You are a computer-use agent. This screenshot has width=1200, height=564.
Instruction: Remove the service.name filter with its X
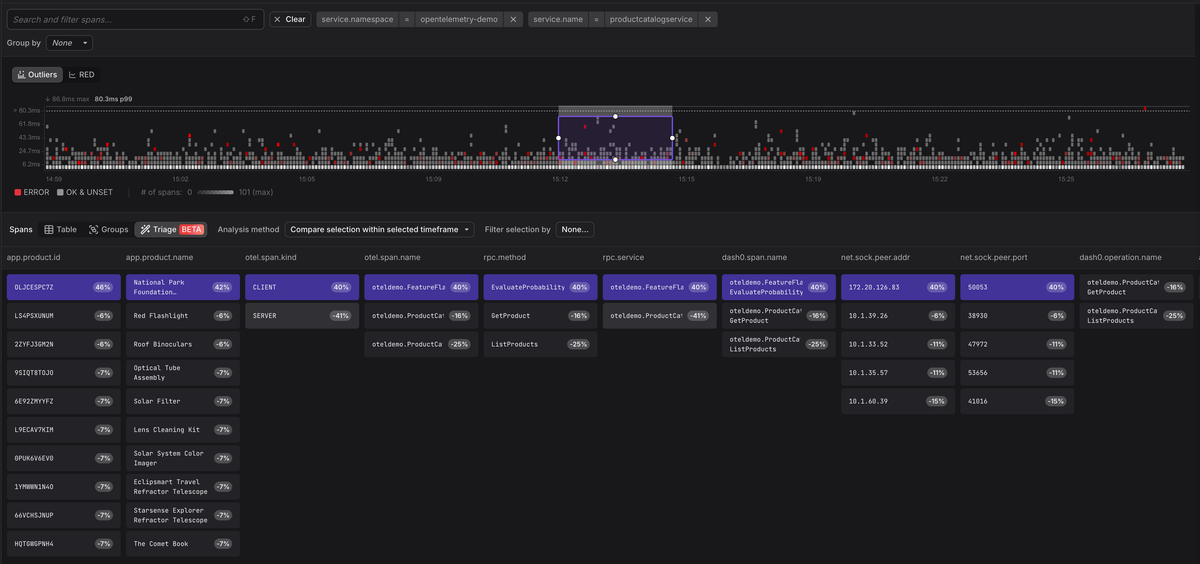708,19
